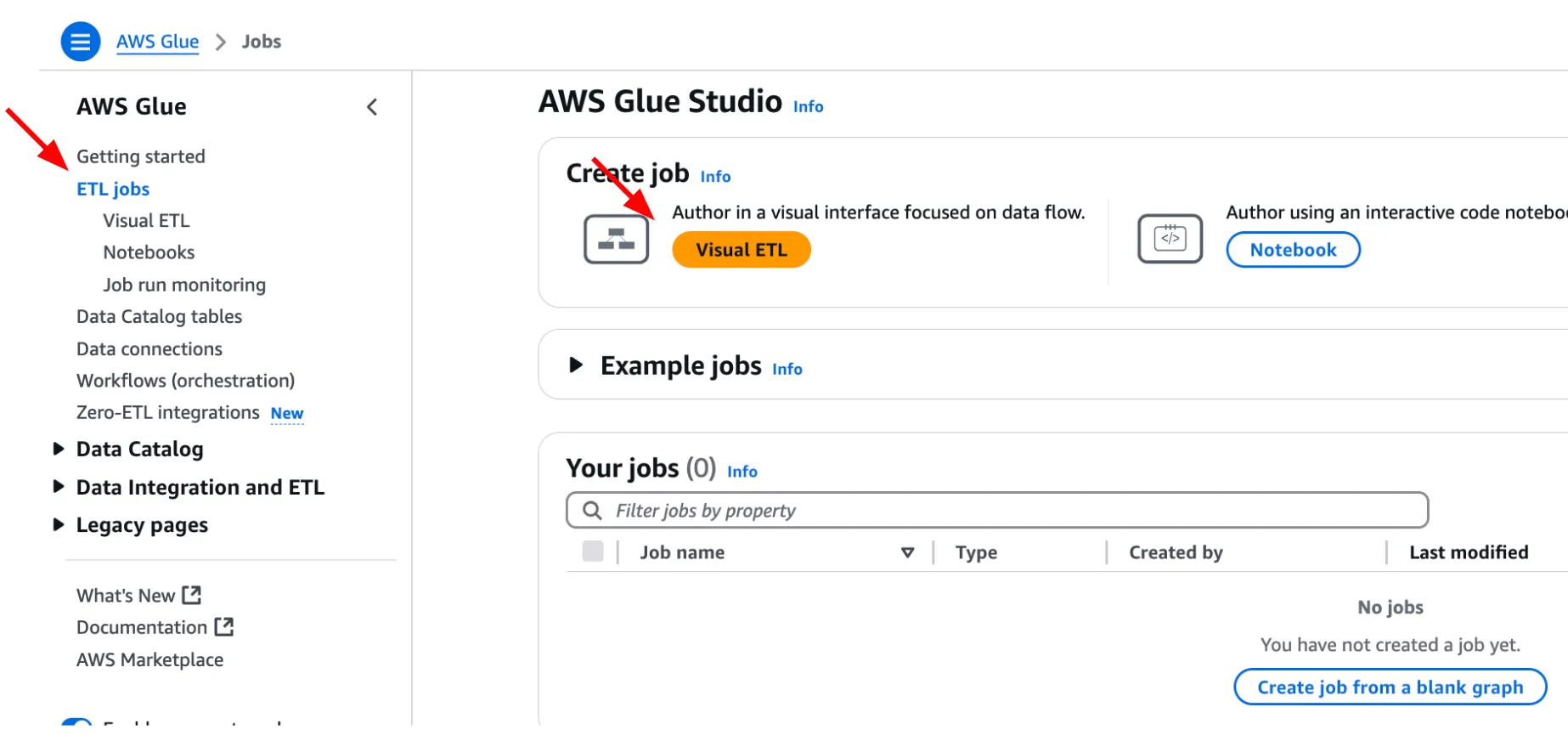Expand the Example jobs section
1568x741 pixels.
pos(576,365)
